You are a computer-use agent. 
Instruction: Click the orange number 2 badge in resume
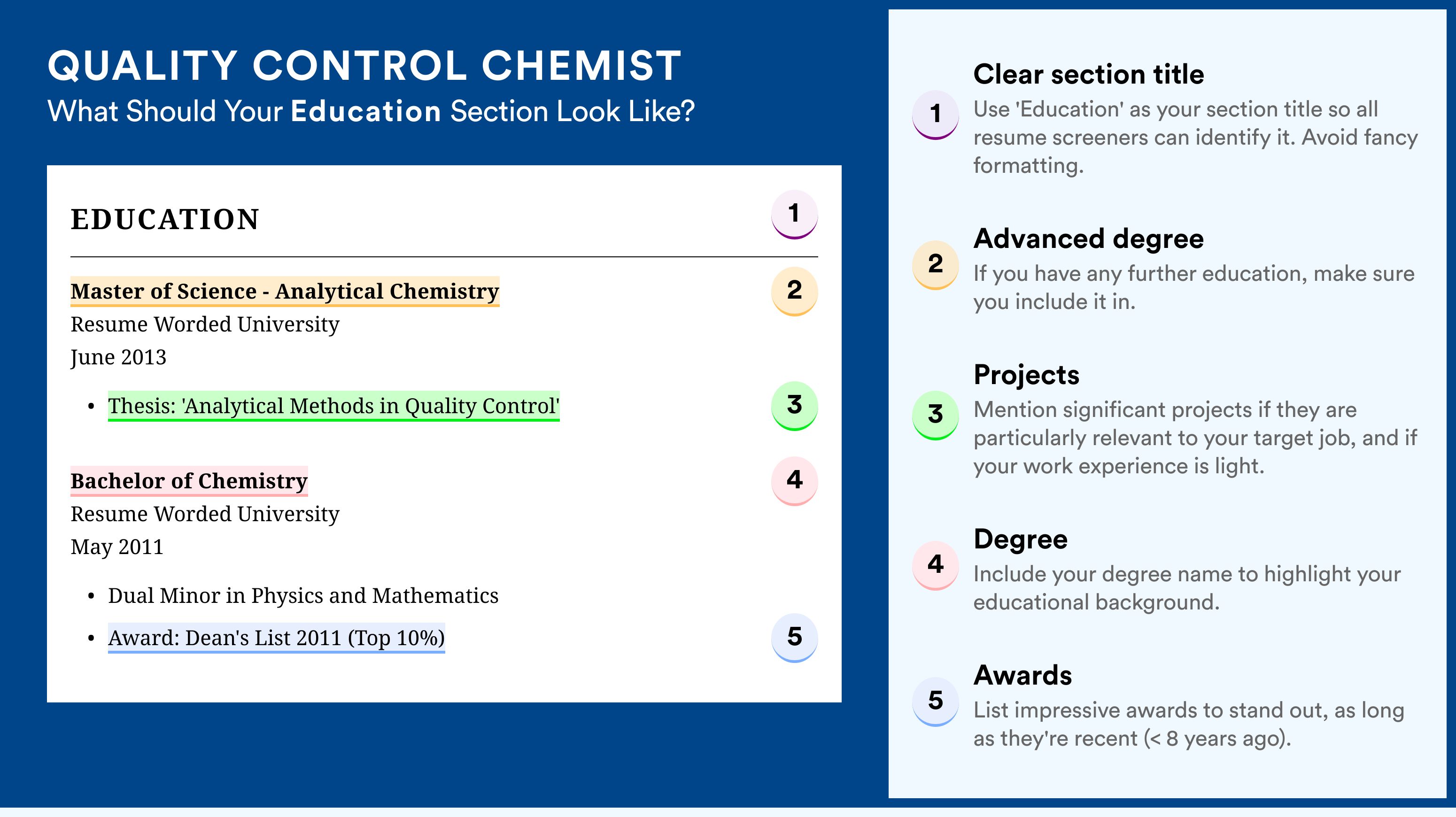(x=794, y=291)
